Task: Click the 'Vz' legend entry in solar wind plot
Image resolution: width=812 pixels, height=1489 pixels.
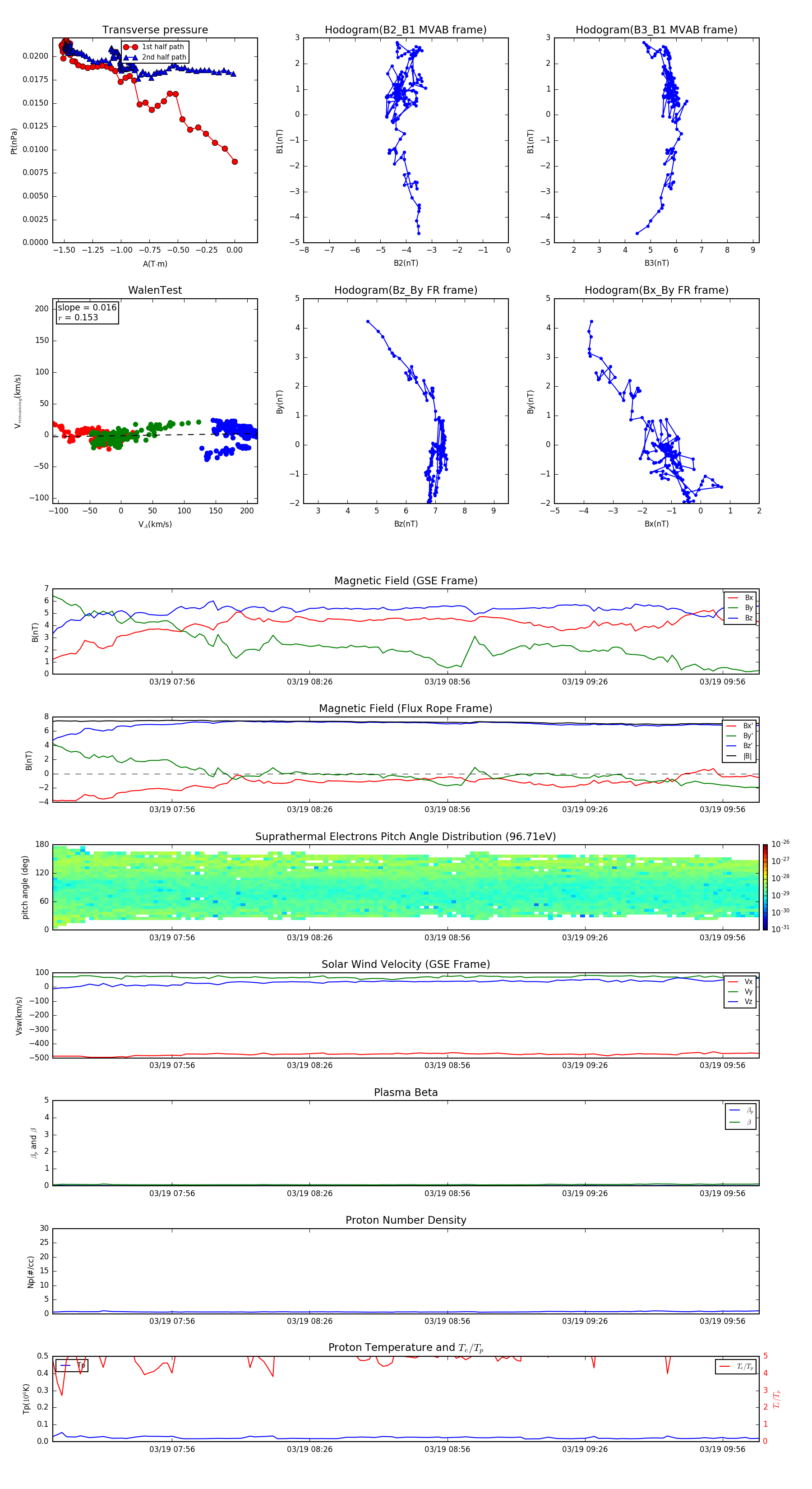Action: pyautogui.click(x=740, y=1001)
